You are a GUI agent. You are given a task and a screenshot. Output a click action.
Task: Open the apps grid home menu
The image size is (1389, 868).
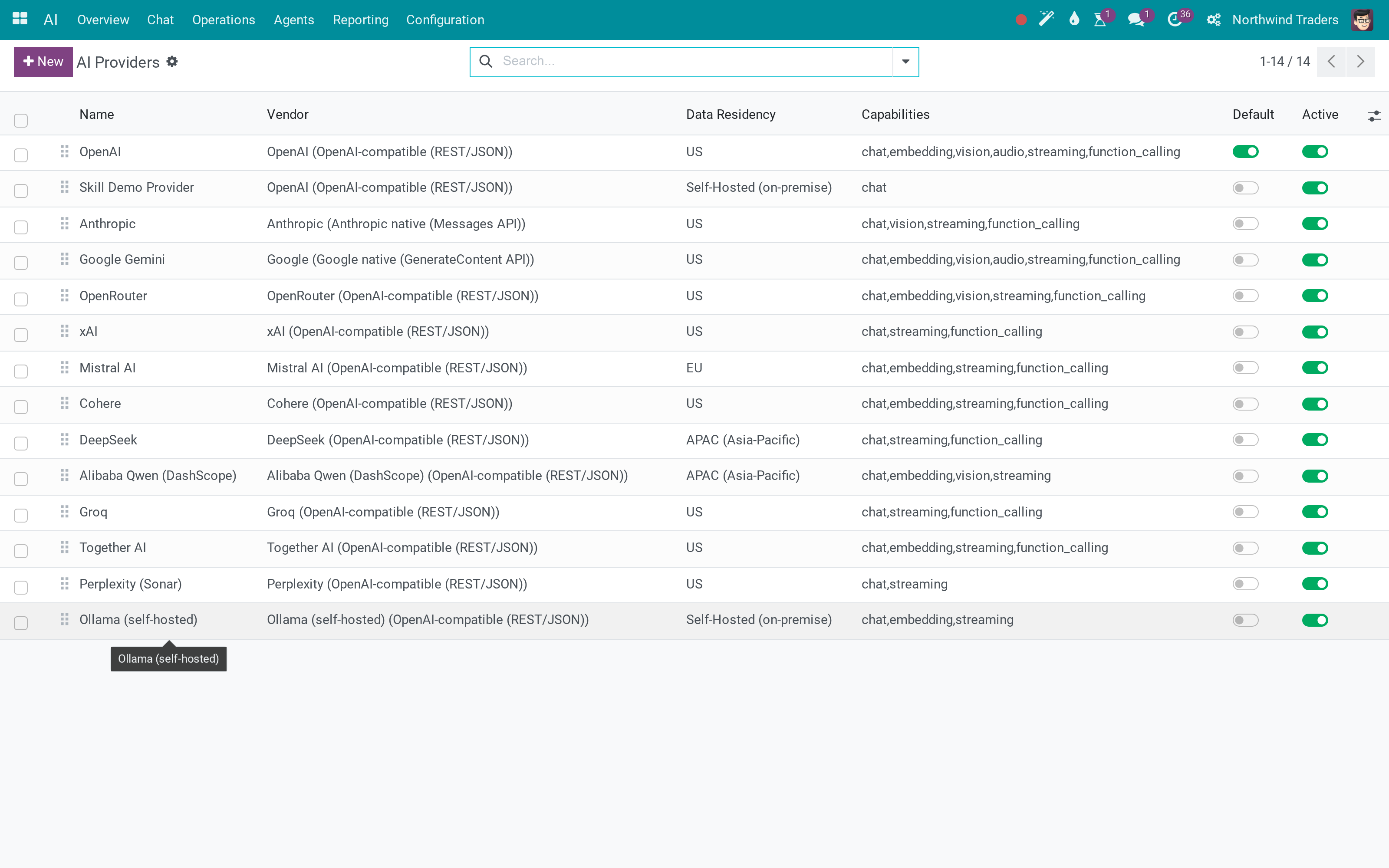[20, 19]
